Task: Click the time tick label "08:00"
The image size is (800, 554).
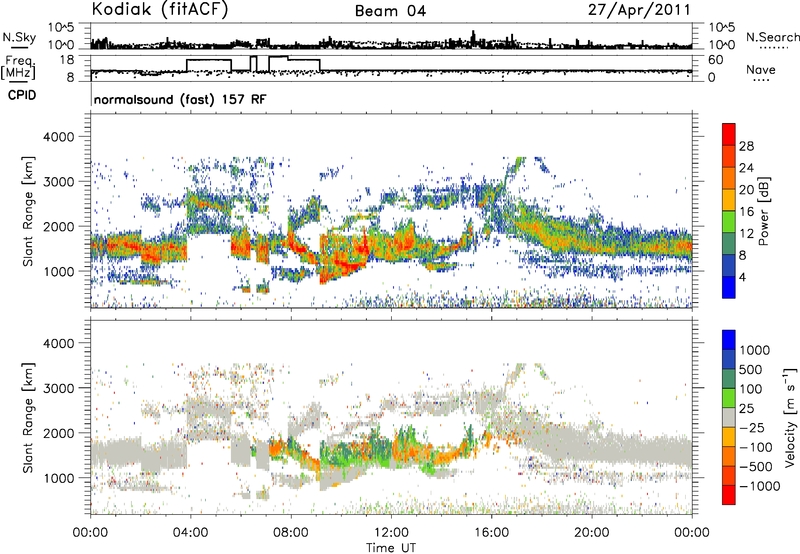Action: (x=291, y=533)
